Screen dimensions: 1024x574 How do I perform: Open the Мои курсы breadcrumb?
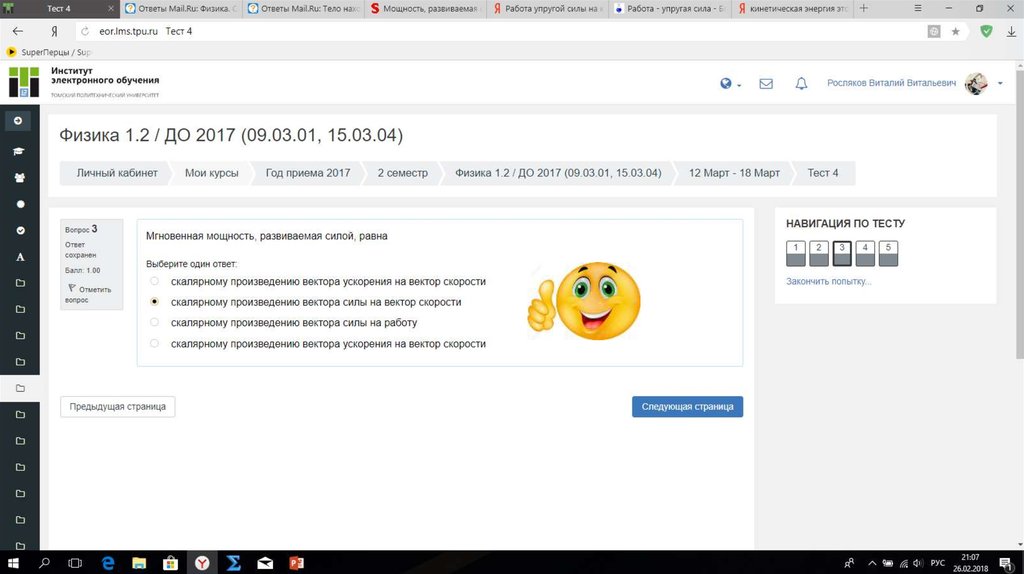(211, 173)
